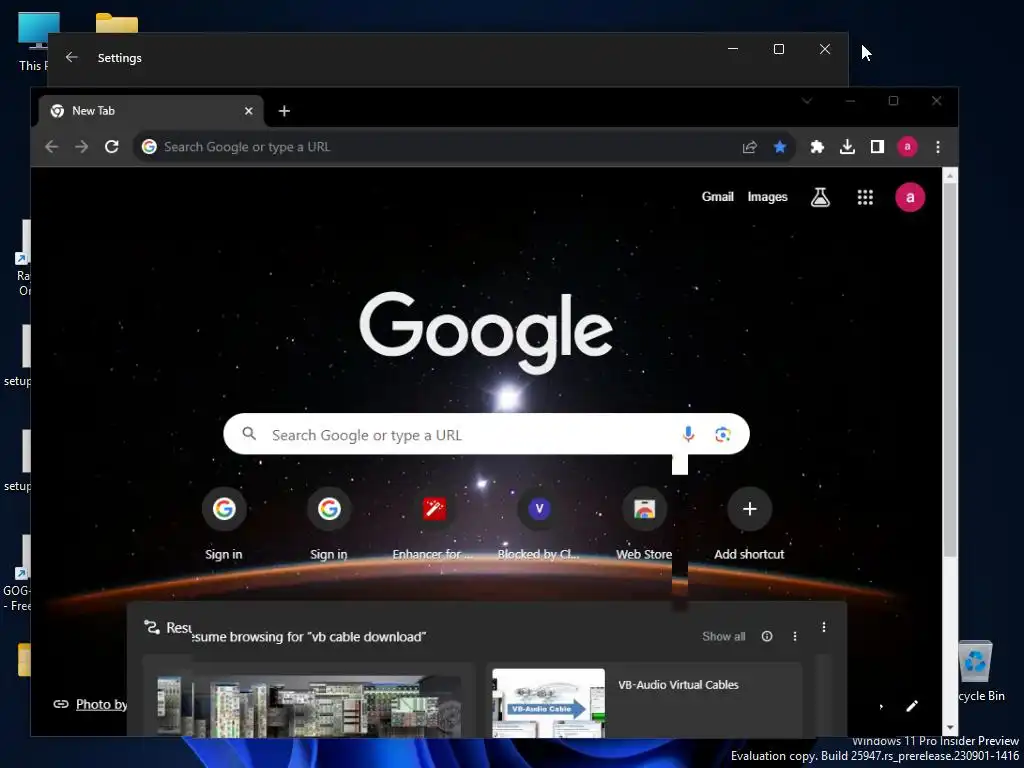Customize Chrome with pencil icon
This screenshot has width=1024, height=768.
pyautogui.click(x=912, y=705)
